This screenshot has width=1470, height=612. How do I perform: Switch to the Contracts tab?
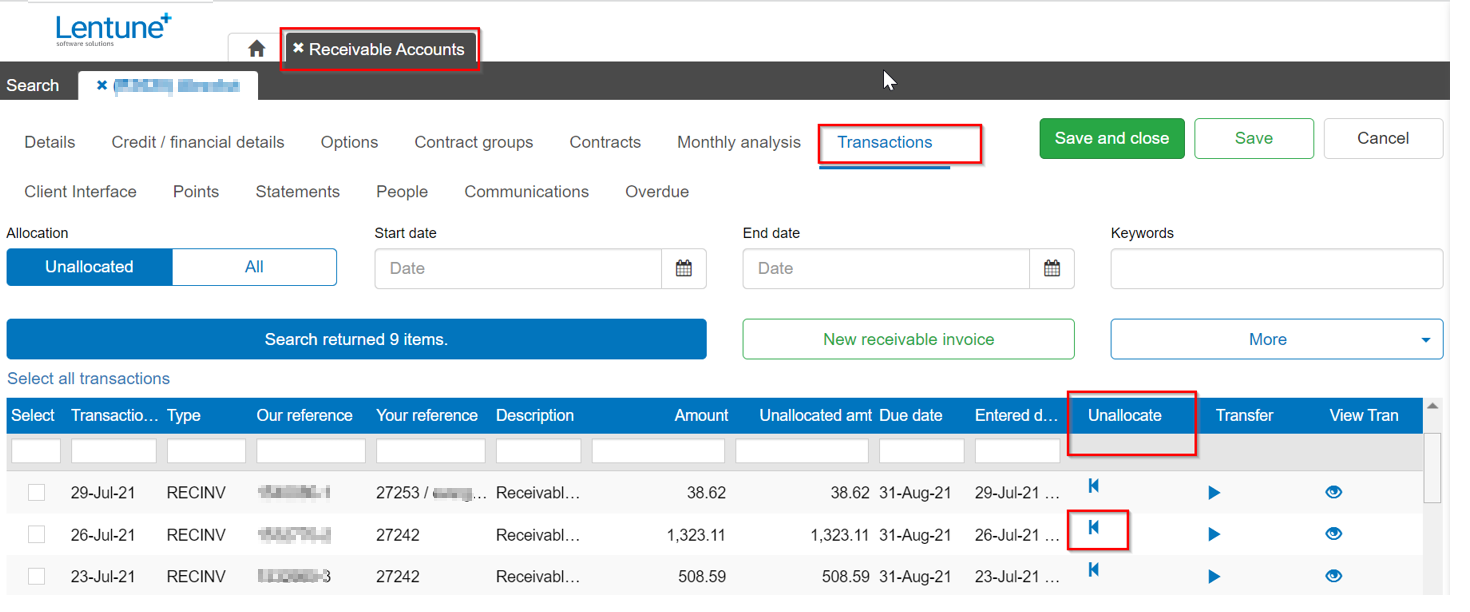coord(605,142)
